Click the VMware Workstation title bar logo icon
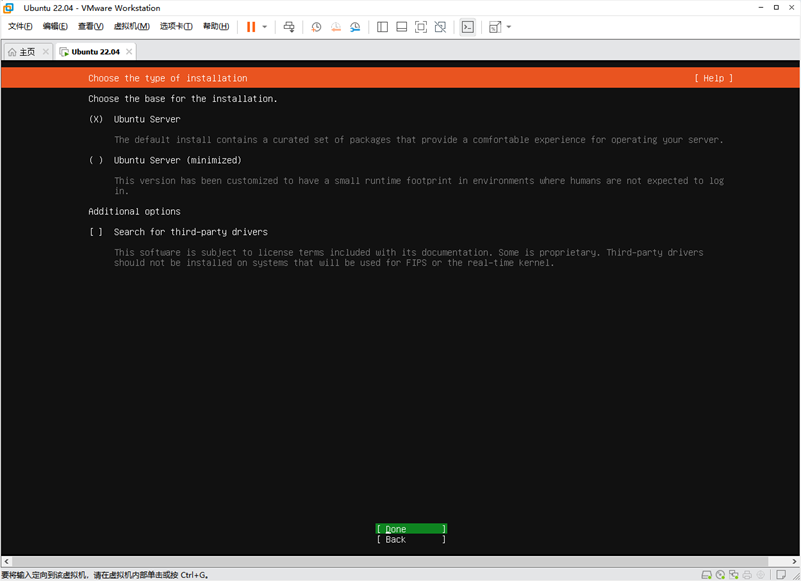 8,8
